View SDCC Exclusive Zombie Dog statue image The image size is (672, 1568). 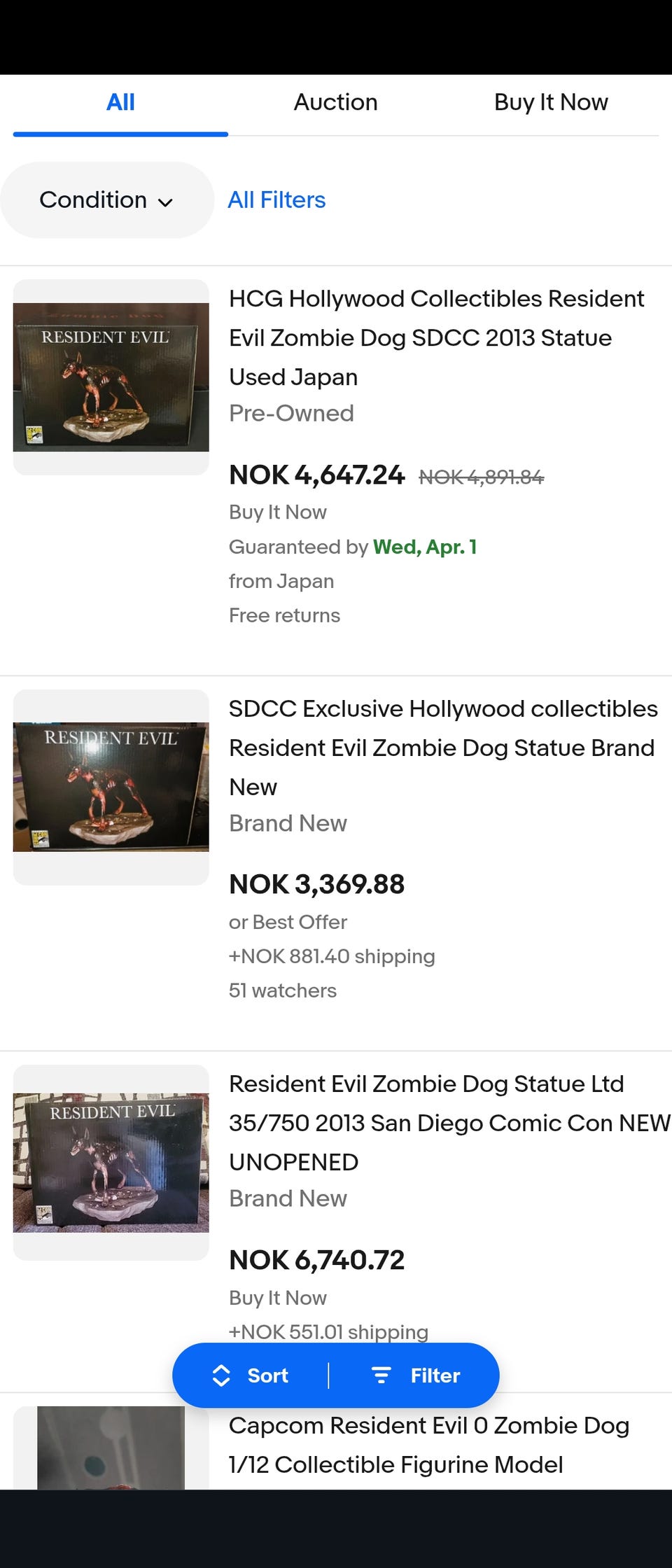(111, 787)
